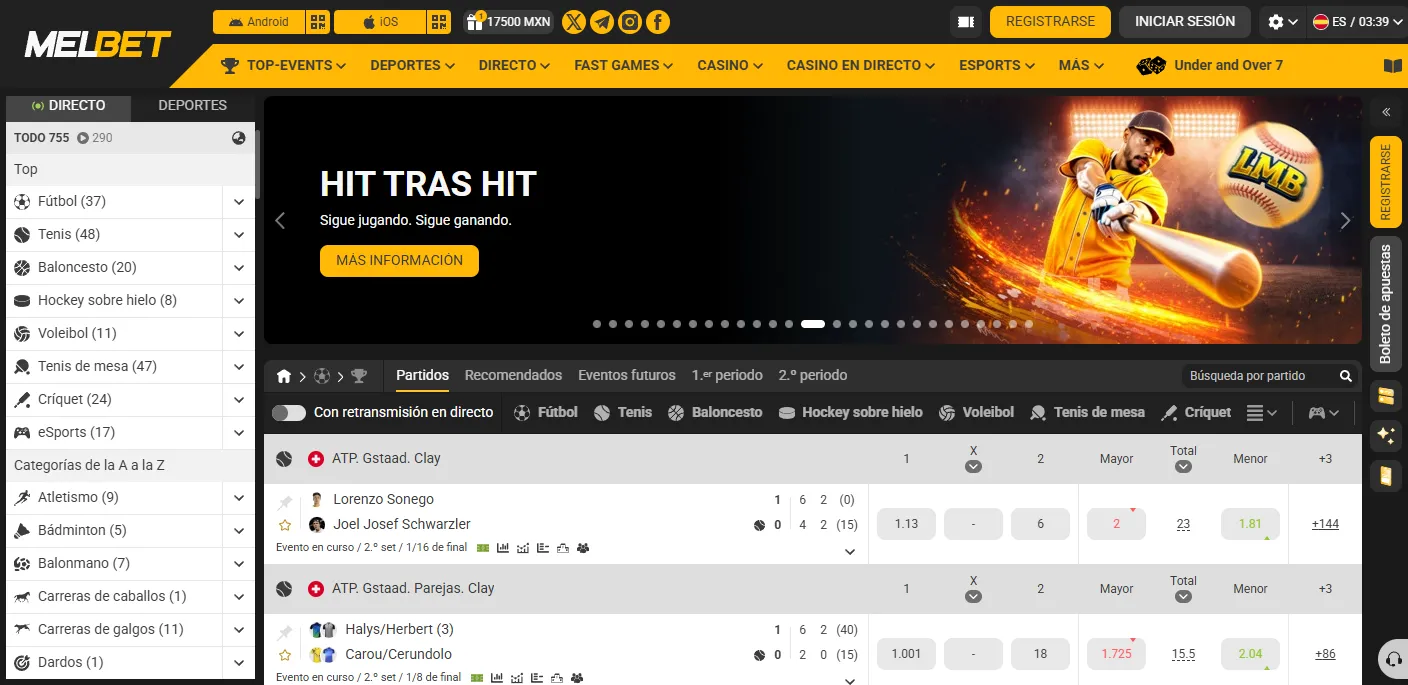Image resolution: width=1408 pixels, height=685 pixels.
Task: Open the rules book icon in menu bar
Action: click(1392, 66)
